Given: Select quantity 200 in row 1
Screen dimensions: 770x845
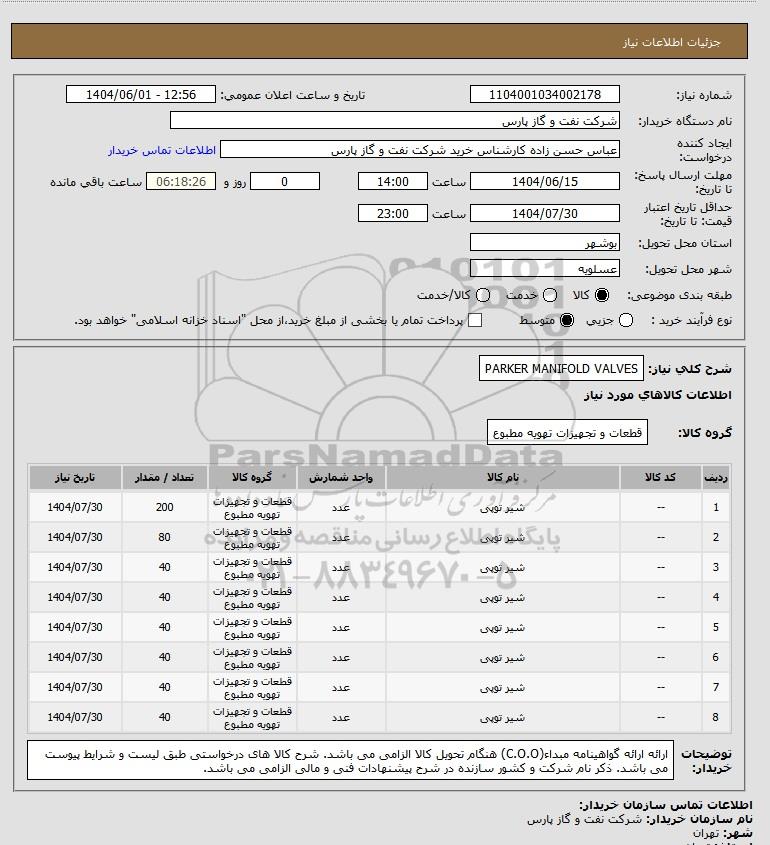Looking at the screenshot, I should pos(164,507).
